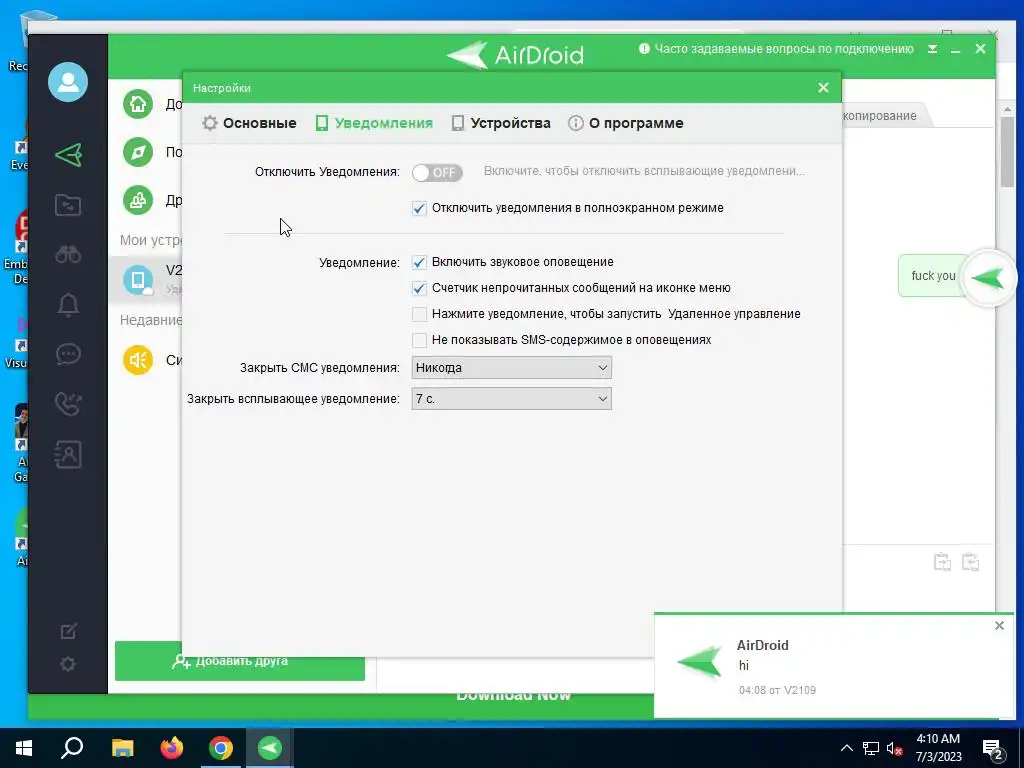The width and height of the screenshot is (1024, 768).
Task: Click the notification text 'hi'
Action: 744,665
